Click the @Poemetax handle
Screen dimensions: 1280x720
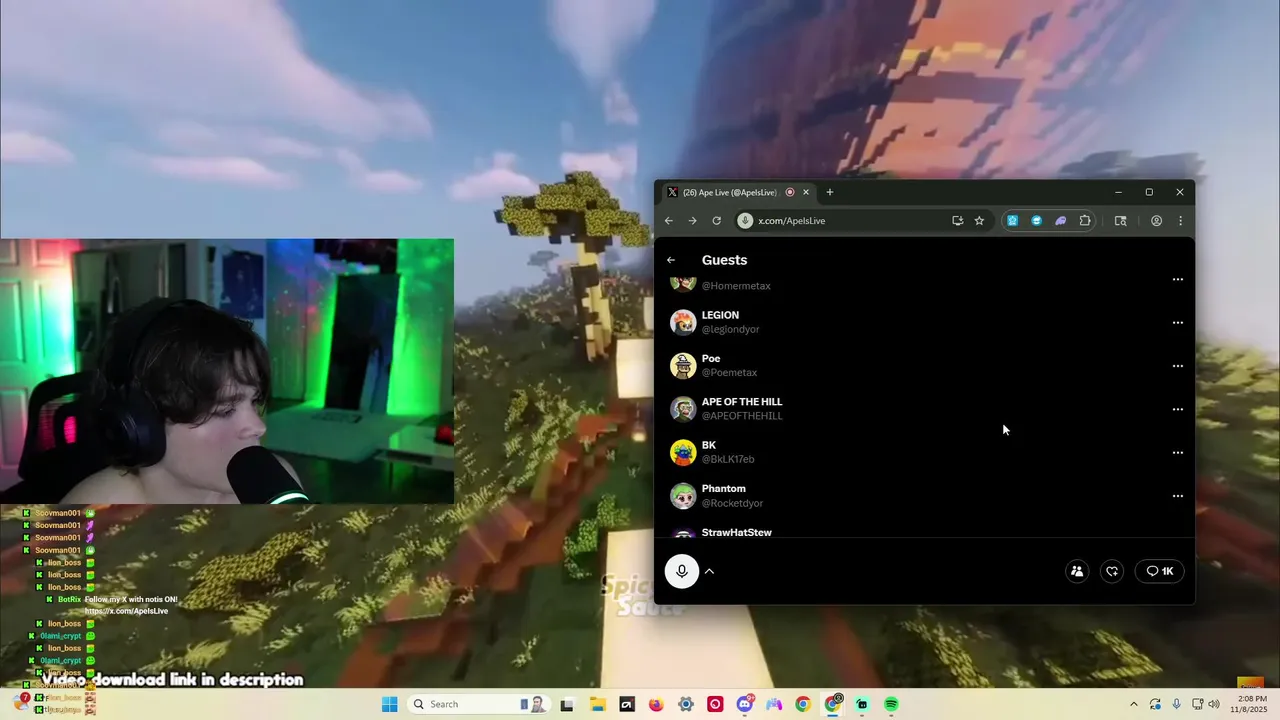coord(729,372)
